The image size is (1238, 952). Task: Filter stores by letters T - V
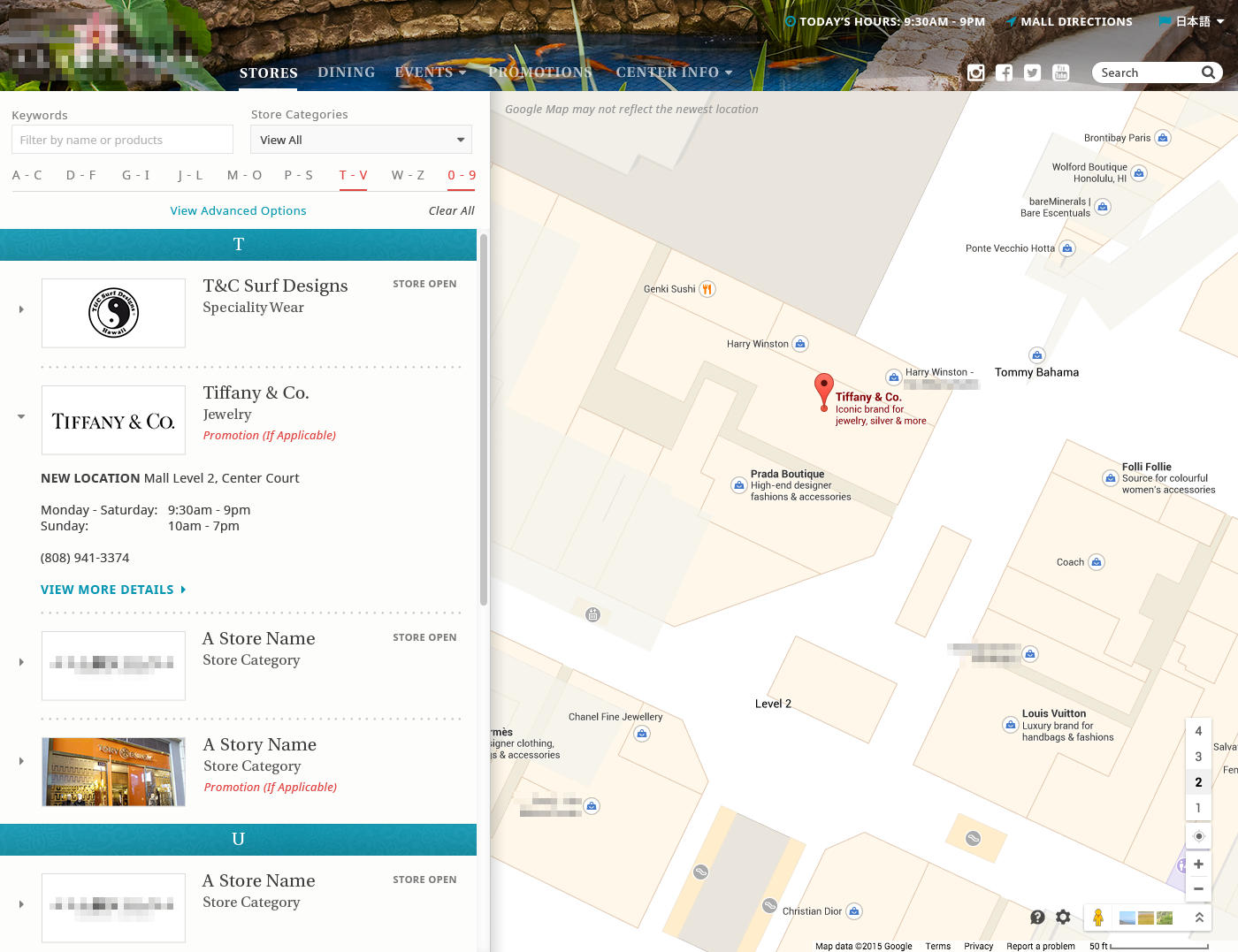point(353,175)
